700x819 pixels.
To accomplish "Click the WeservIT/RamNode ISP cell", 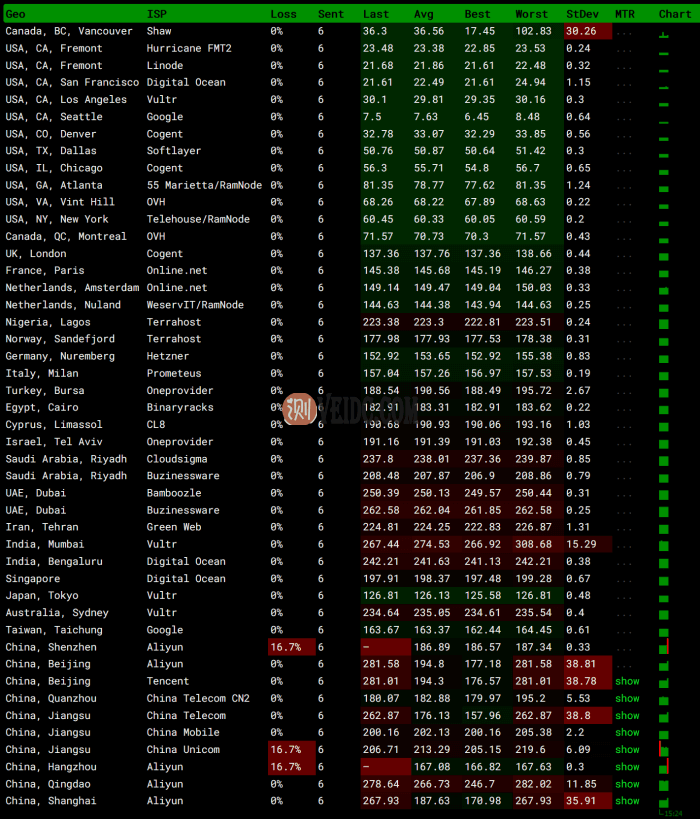I will (x=195, y=305).
